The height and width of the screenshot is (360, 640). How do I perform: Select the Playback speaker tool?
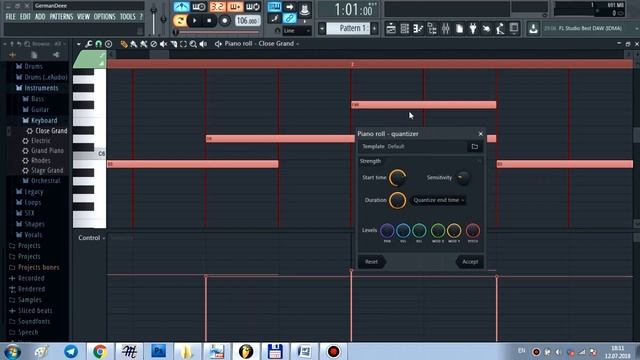[203, 44]
